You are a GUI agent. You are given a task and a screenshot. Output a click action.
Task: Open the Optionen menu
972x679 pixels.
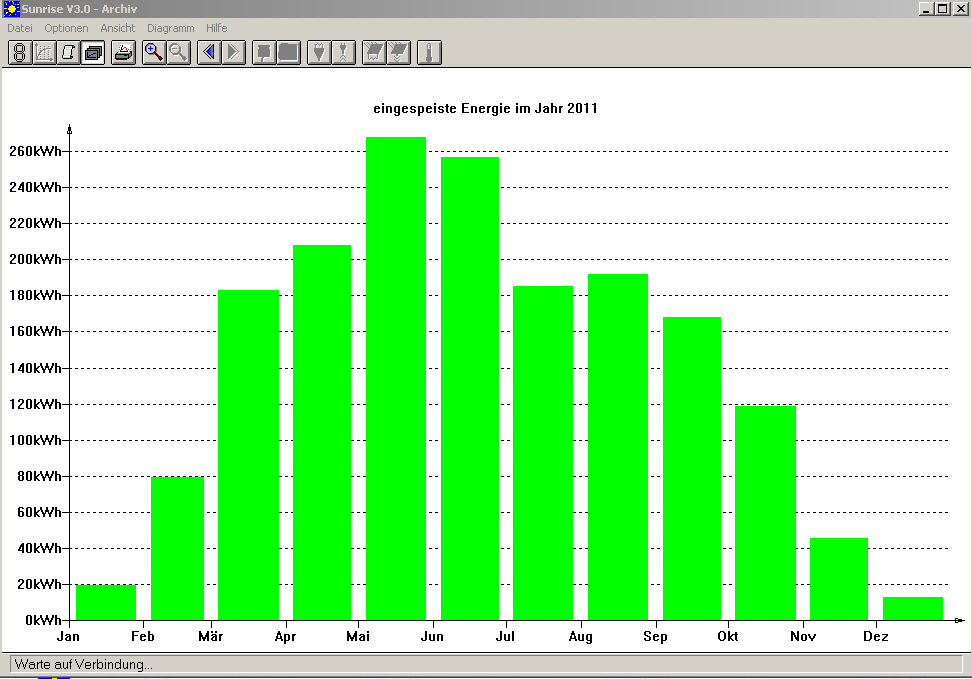[x=66, y=28]
